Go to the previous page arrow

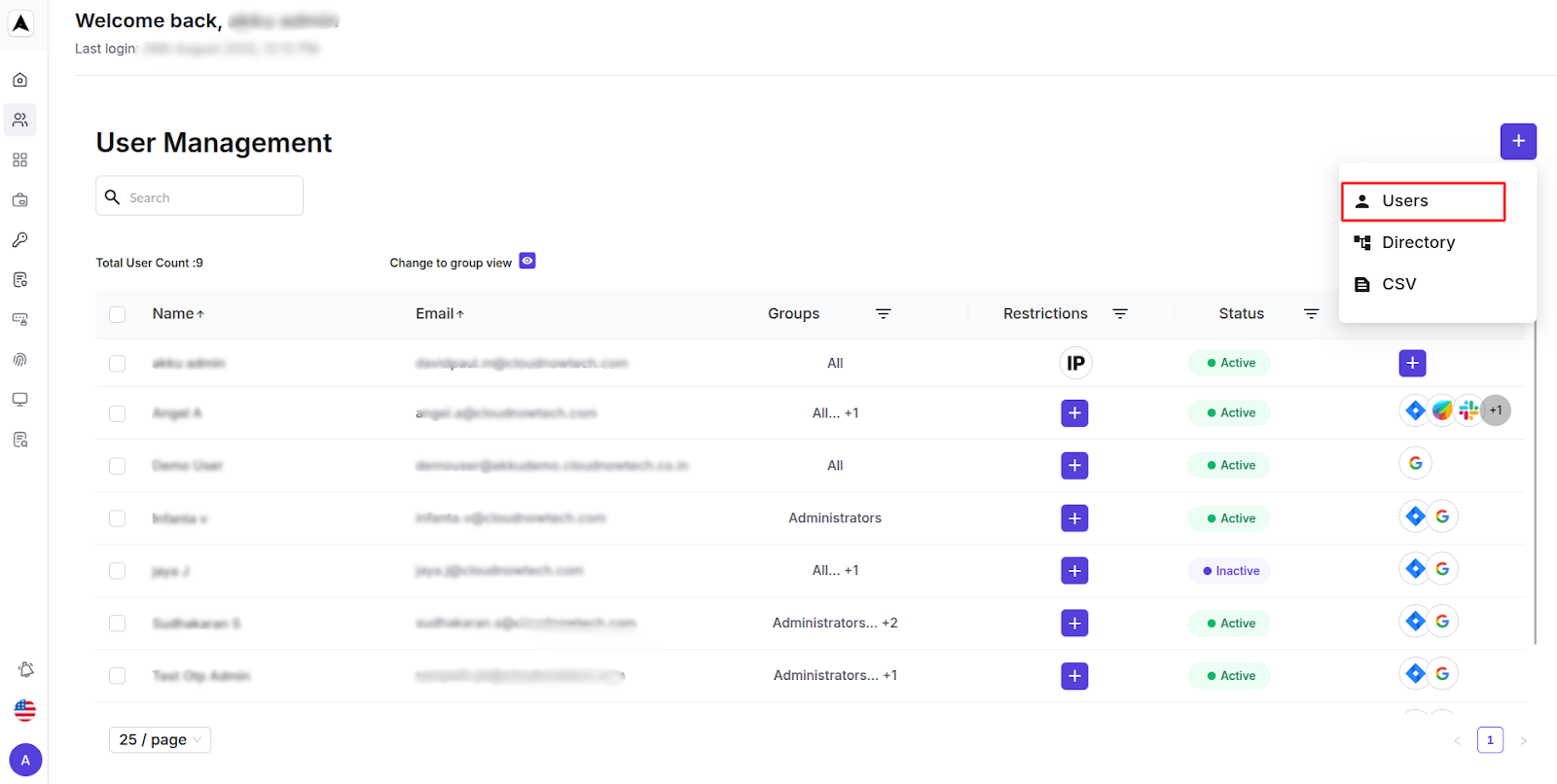1457,741
